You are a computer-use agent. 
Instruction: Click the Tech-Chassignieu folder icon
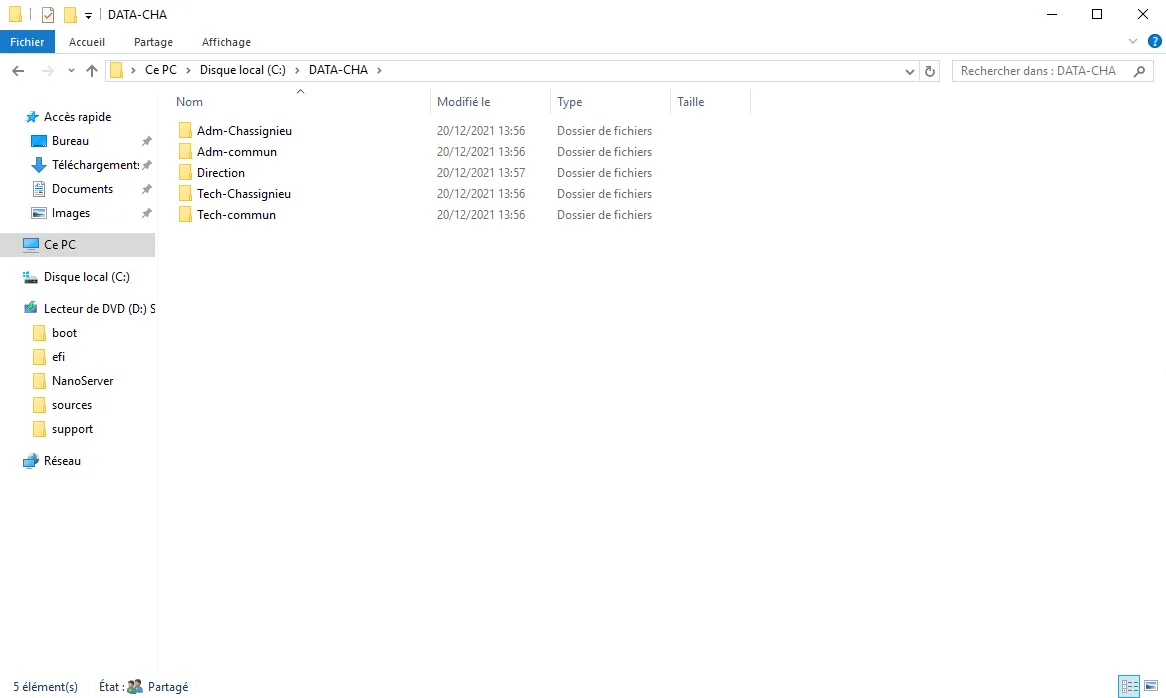pyautogui.click(x=185, y=194)
